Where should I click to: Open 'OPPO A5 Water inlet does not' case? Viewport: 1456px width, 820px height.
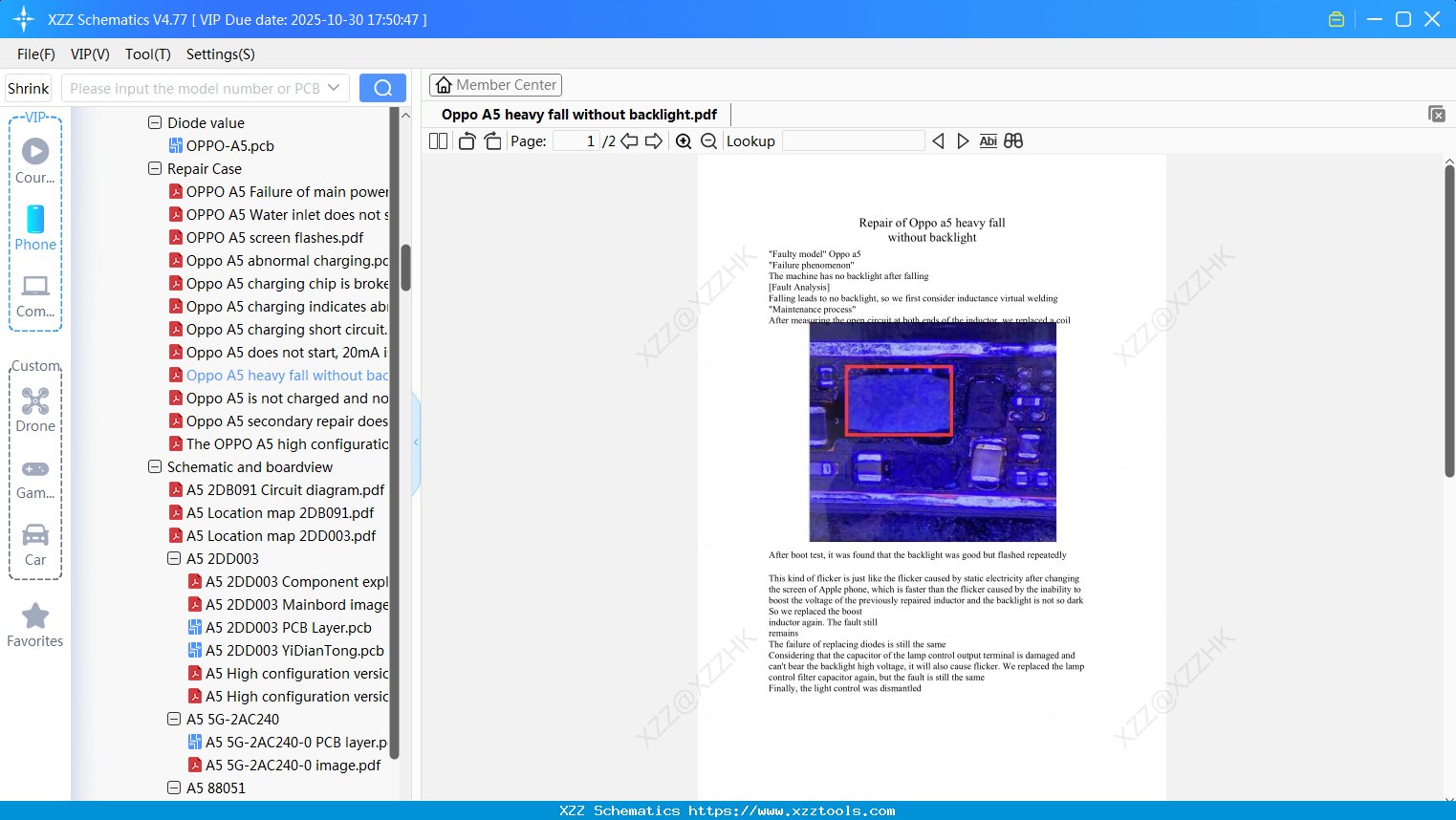point(279,214)
